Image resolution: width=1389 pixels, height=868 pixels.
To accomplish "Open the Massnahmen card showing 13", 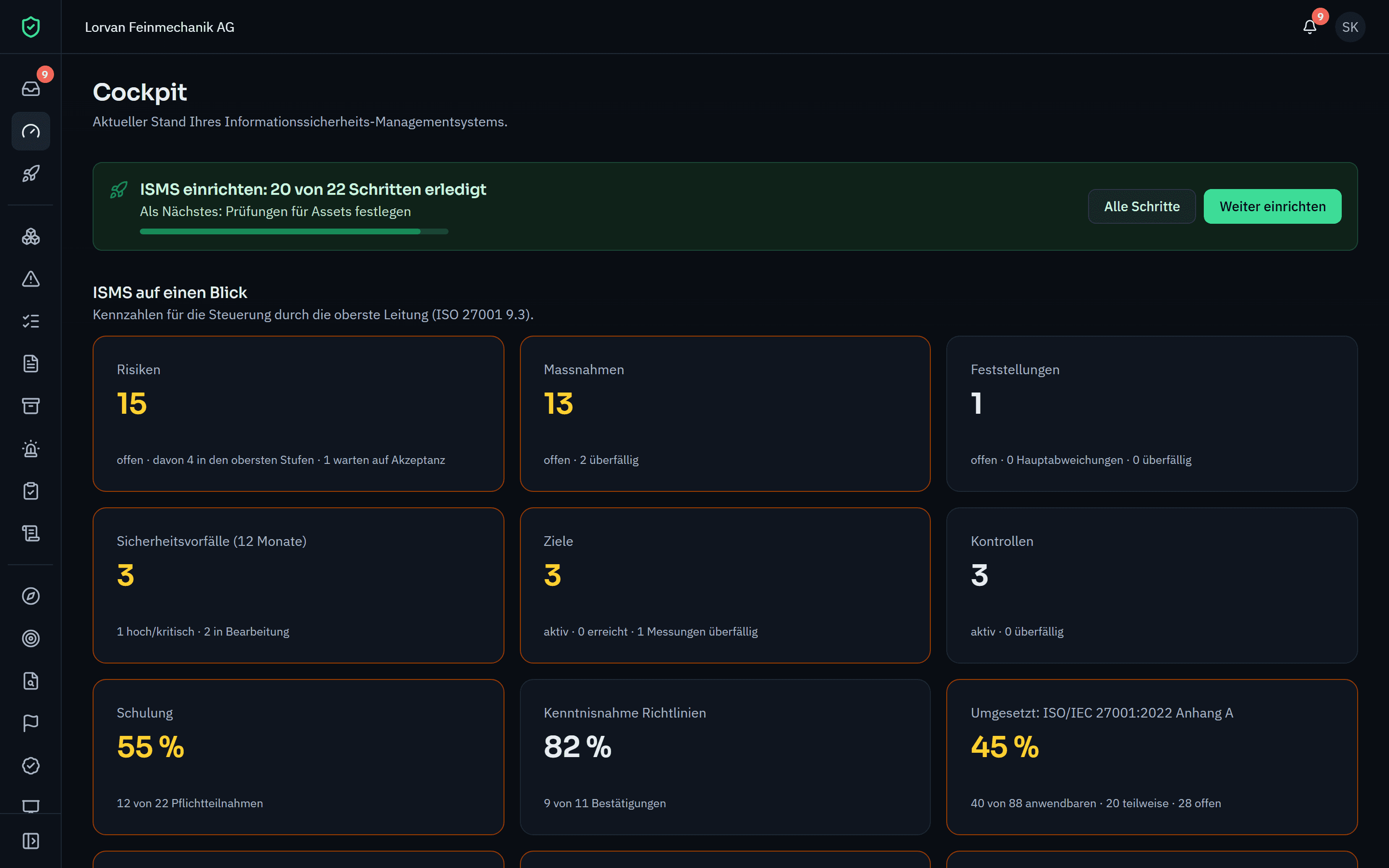I will click(725, 413).
